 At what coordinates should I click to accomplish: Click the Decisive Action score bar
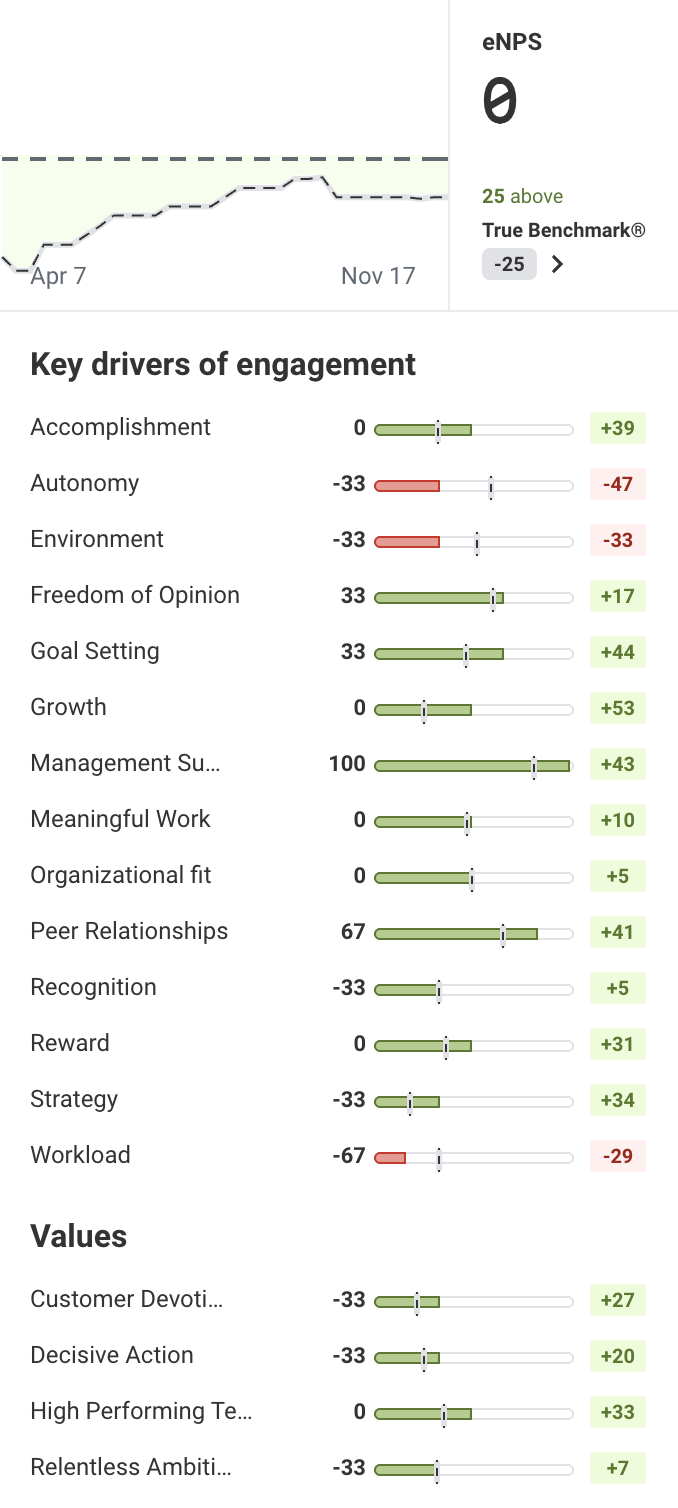pos(473,1358)
